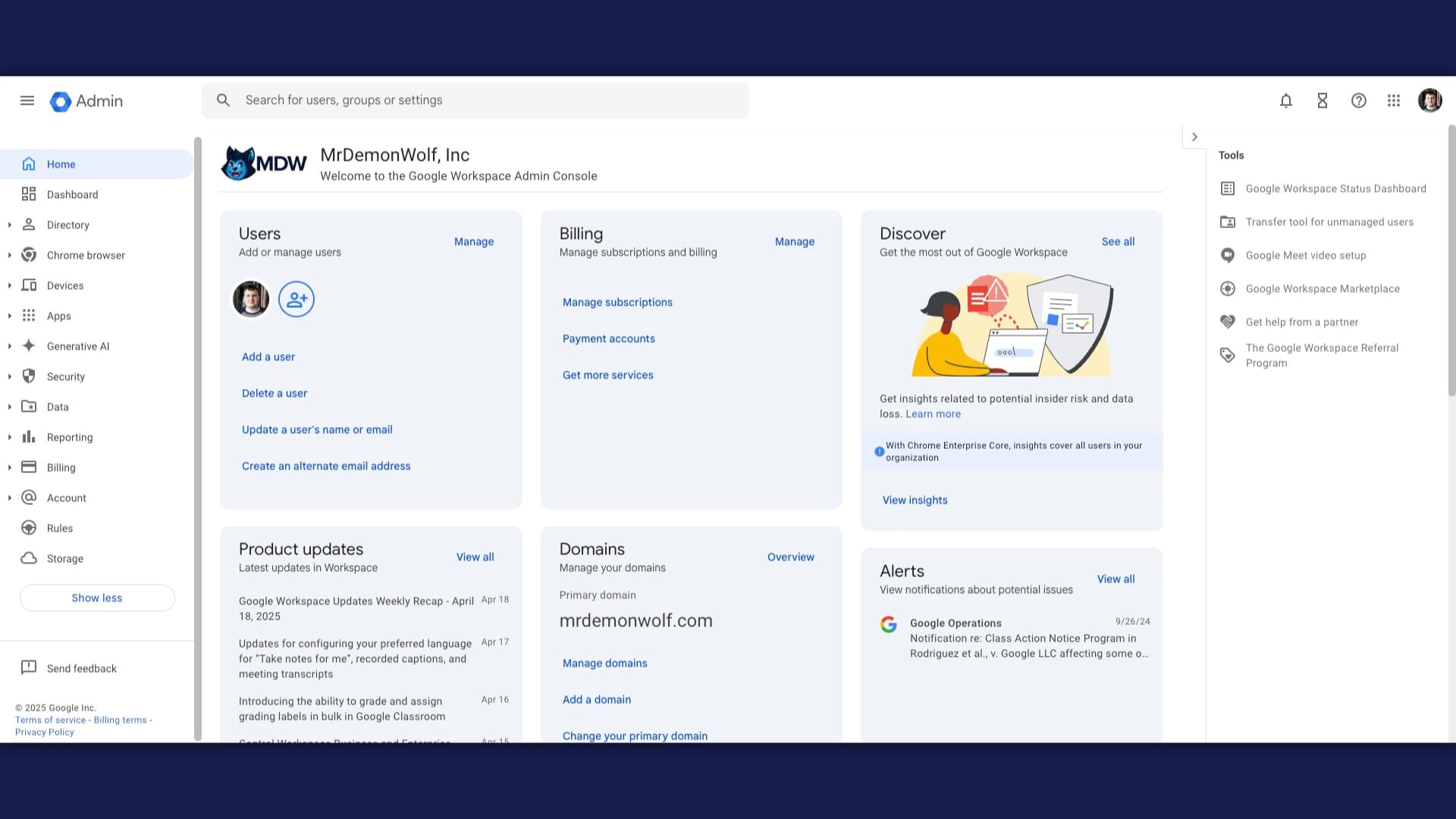The image size is (1456, 819).
Task: Open Google Meet video setup tool
Action: [x=1305, y=256]
